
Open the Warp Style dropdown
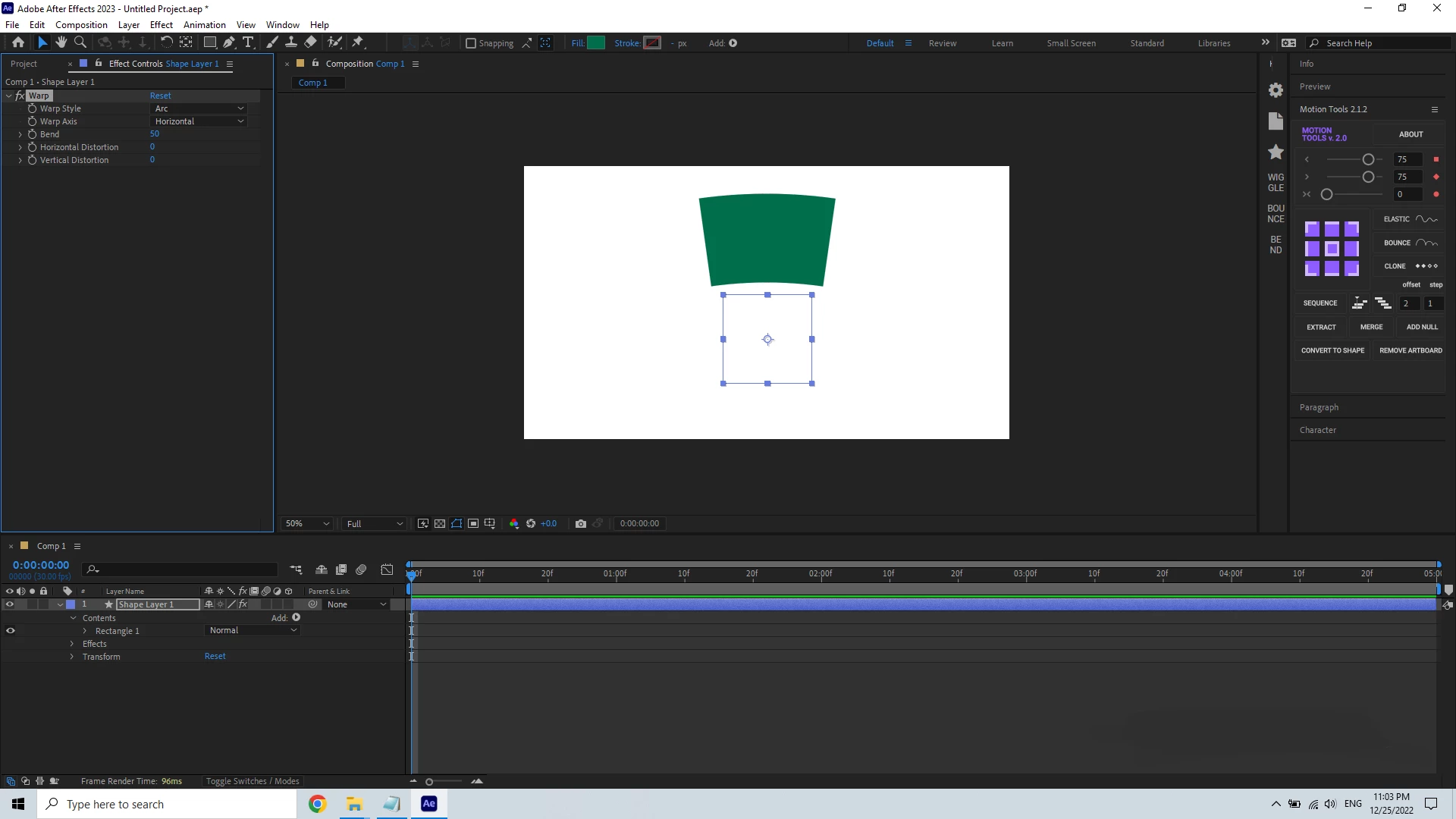point(199,108)
